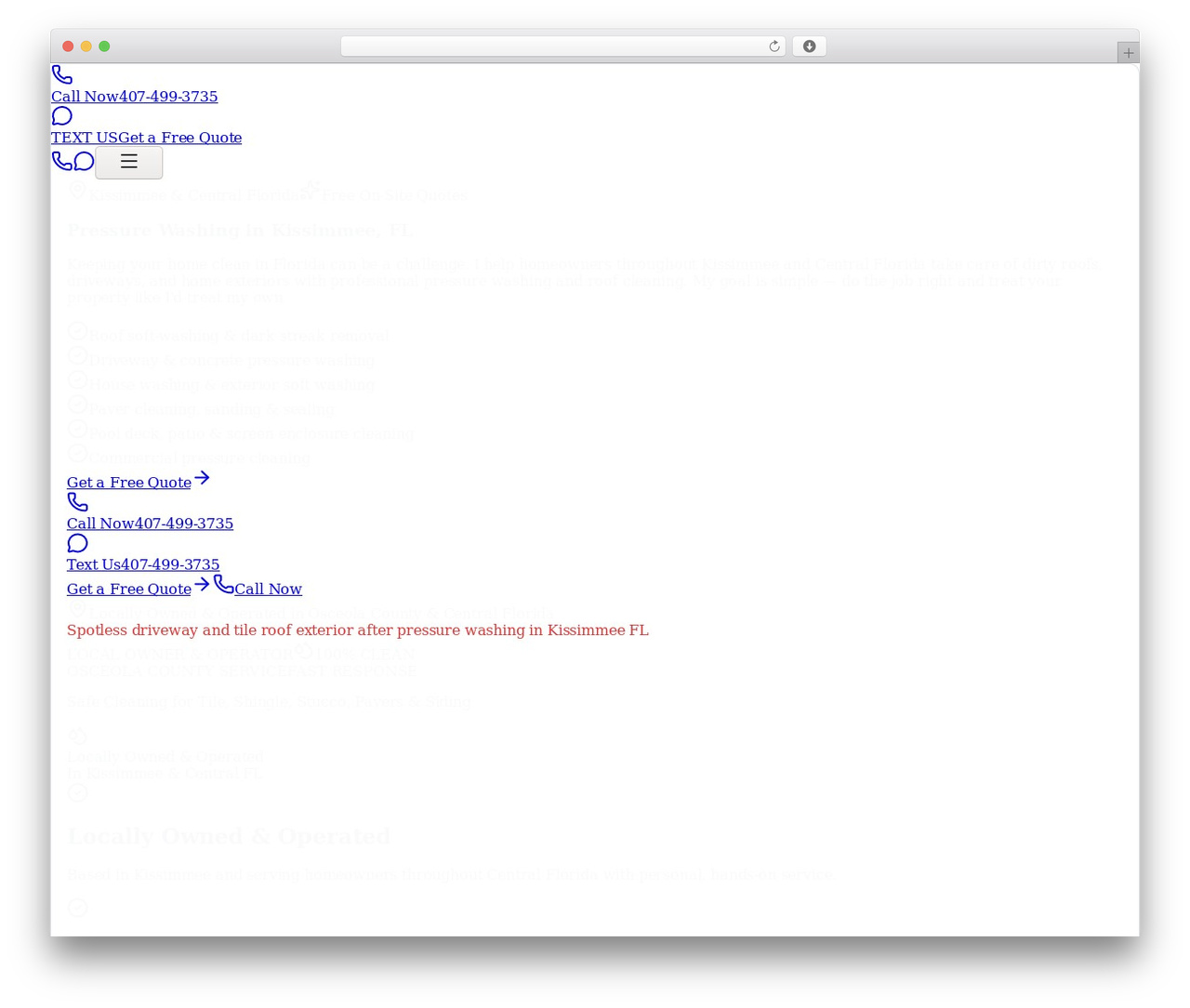Click the TEXT US link in the header
This screenshot has height=1008, width=1190.
click(85, 138)
